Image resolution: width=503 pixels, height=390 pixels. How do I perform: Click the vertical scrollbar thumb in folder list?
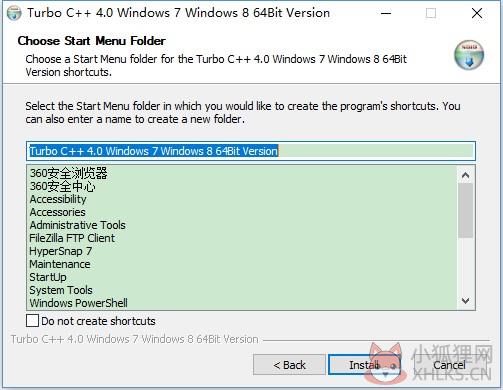coord(466,210)
